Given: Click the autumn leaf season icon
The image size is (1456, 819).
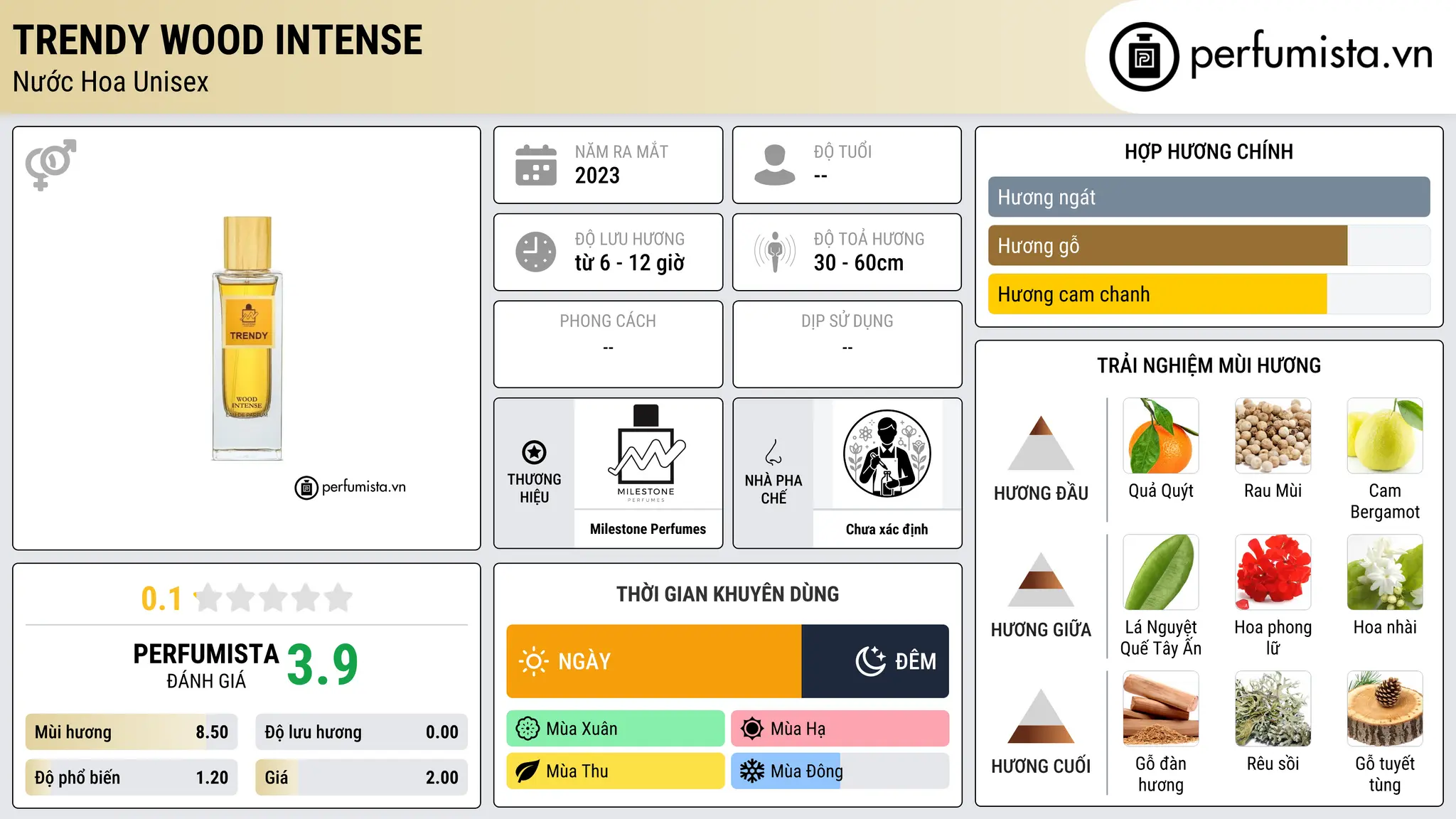Looking at the screenshot, I should [x=528, y=771].
